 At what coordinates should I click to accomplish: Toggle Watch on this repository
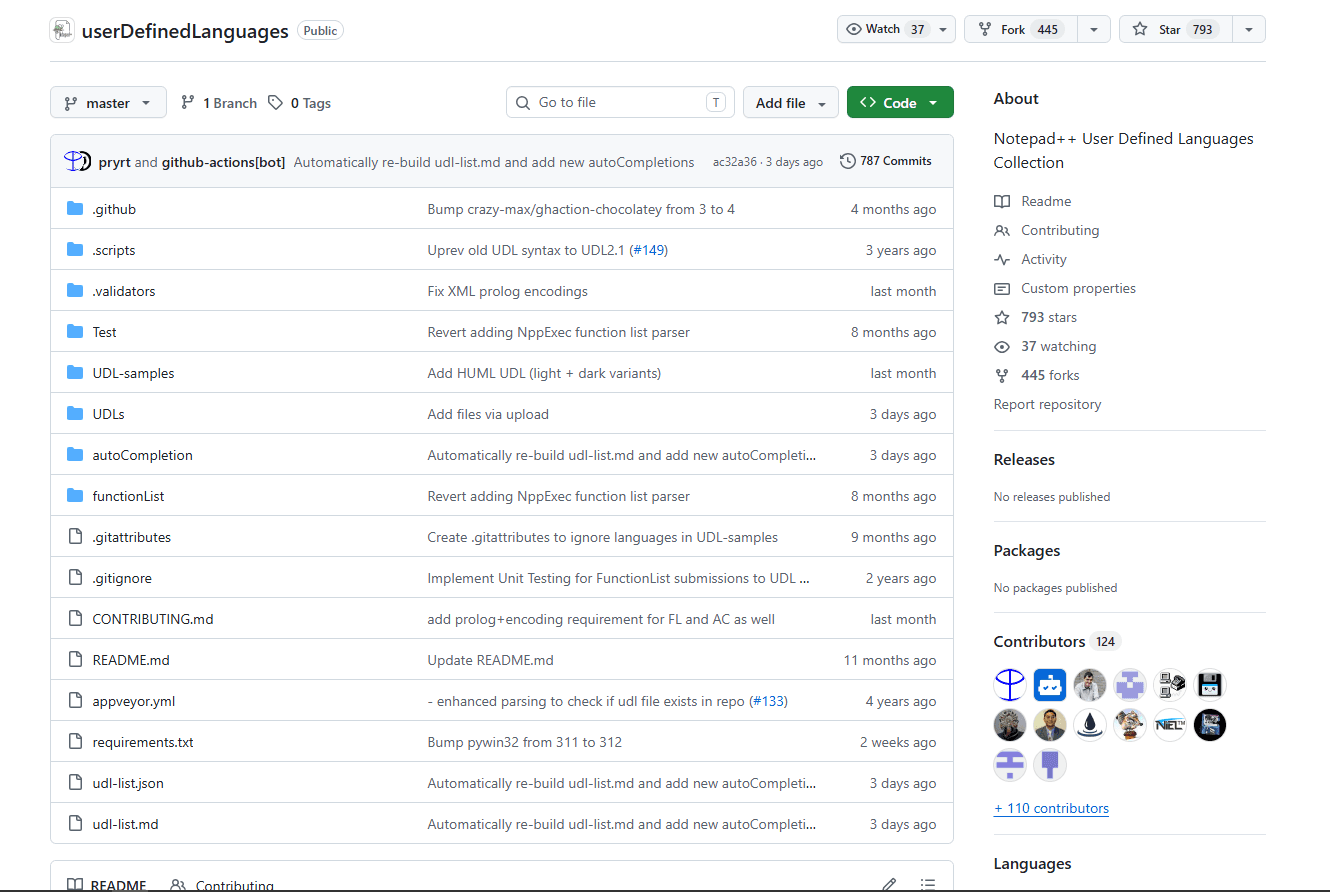pyautogui.click(x=886, y=30)
